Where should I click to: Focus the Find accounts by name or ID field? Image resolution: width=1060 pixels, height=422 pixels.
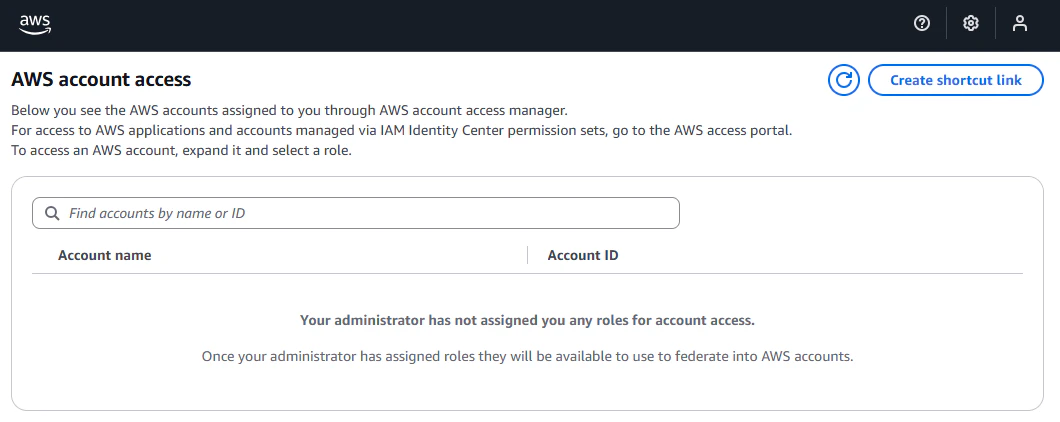click(356, 213)
